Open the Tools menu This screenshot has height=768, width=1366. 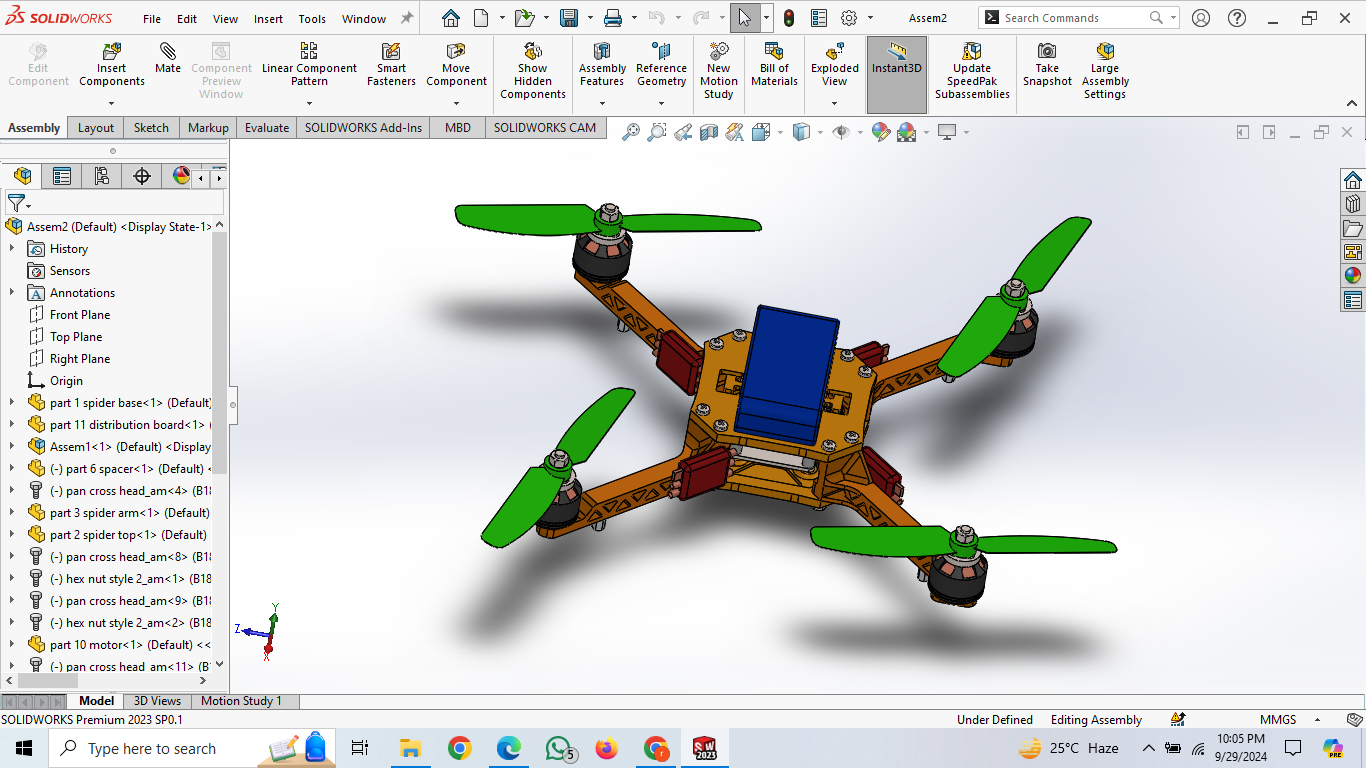pyautogui.click(x=312, y=19)
